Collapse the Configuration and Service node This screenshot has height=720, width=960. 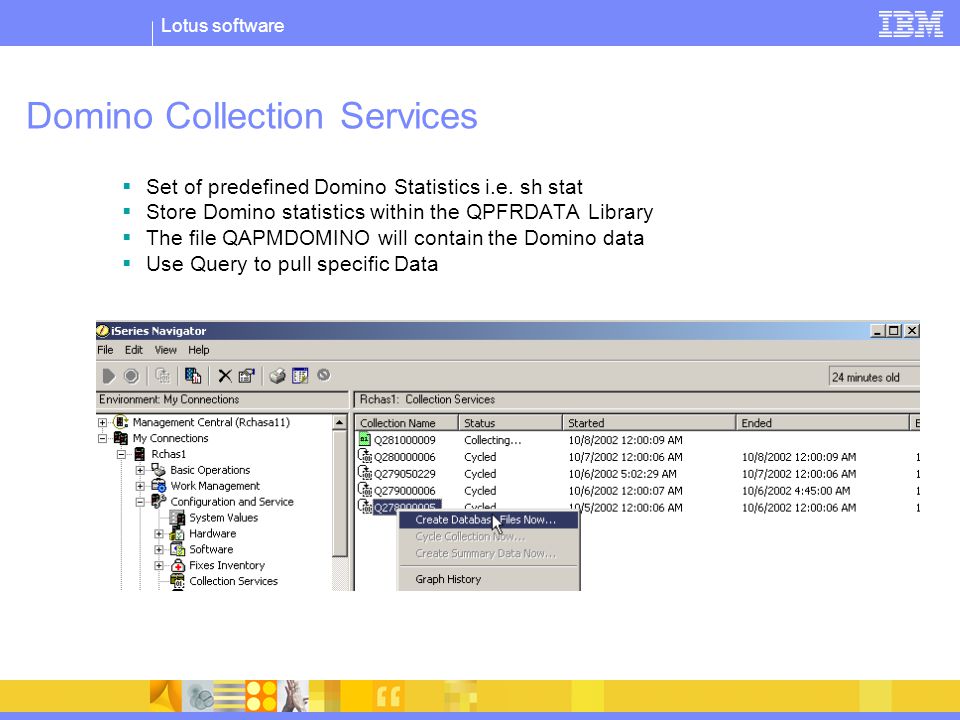click(140, 502)
